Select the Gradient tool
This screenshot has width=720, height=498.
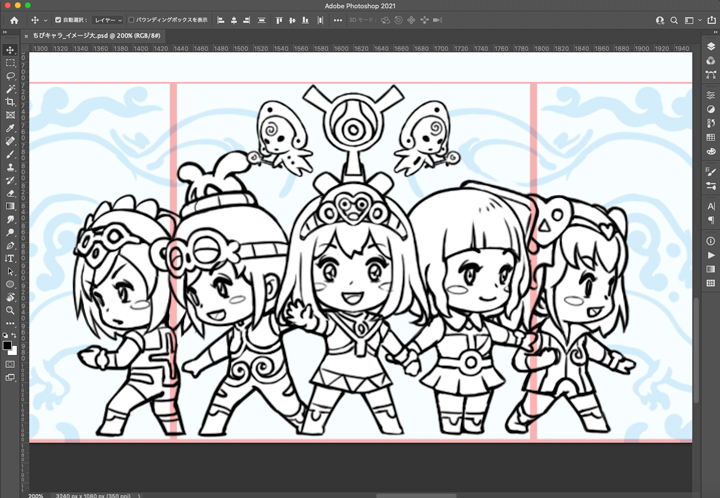(x=10, y=206)
